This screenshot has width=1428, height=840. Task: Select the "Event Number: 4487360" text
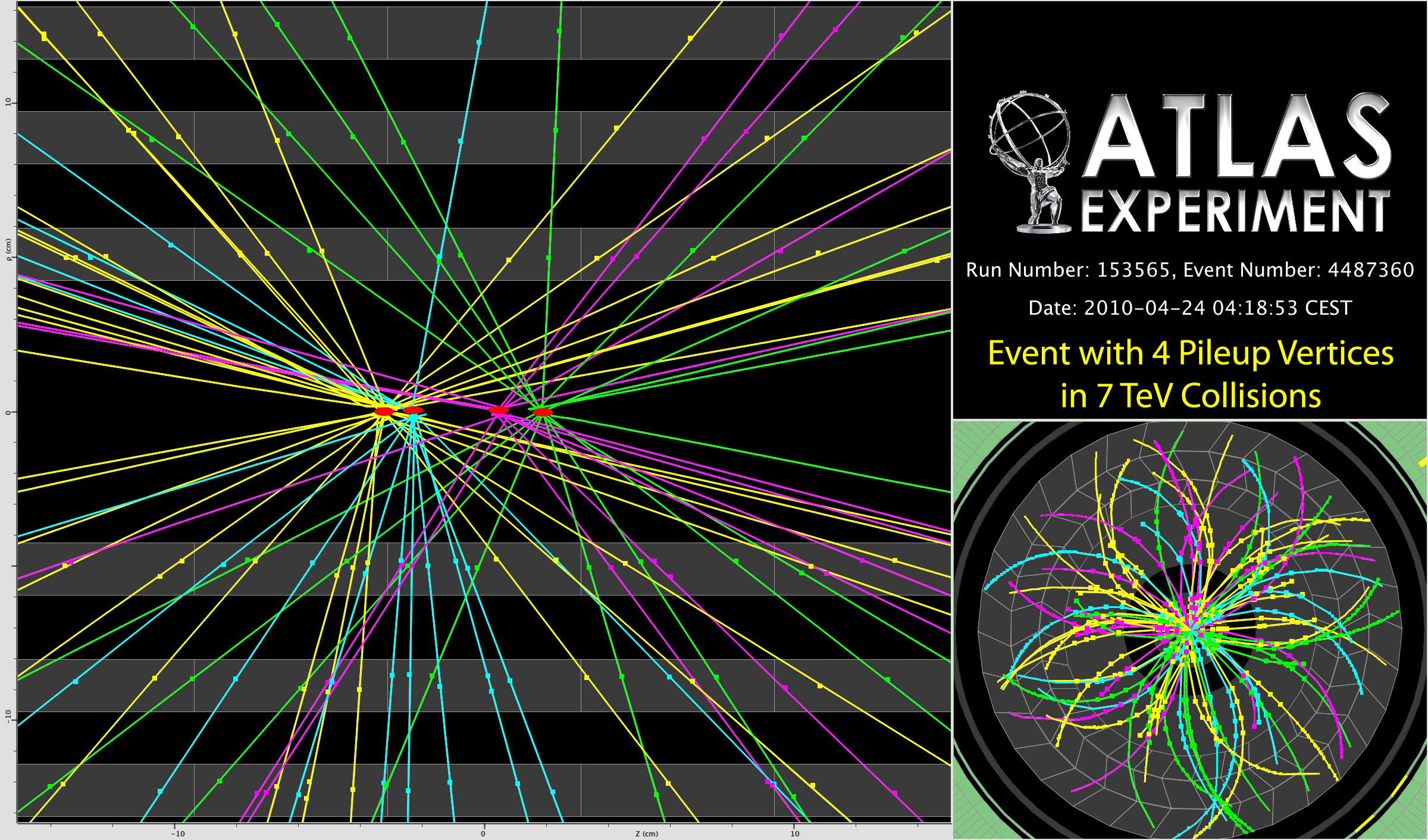pos(1298,270)
